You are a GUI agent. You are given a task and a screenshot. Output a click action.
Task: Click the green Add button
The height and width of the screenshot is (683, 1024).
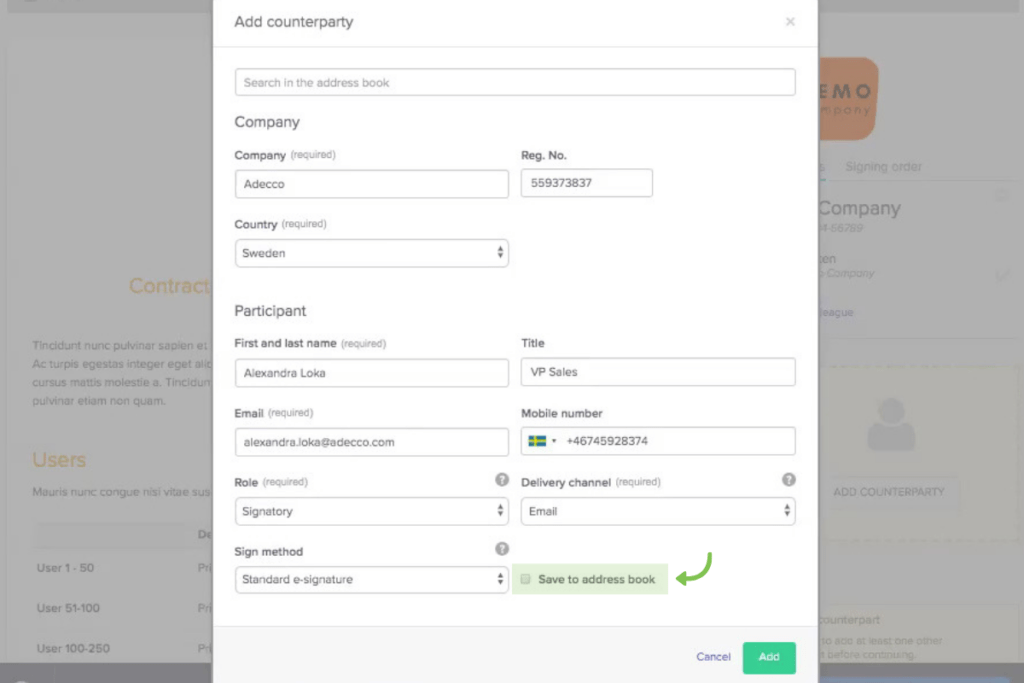769,658
